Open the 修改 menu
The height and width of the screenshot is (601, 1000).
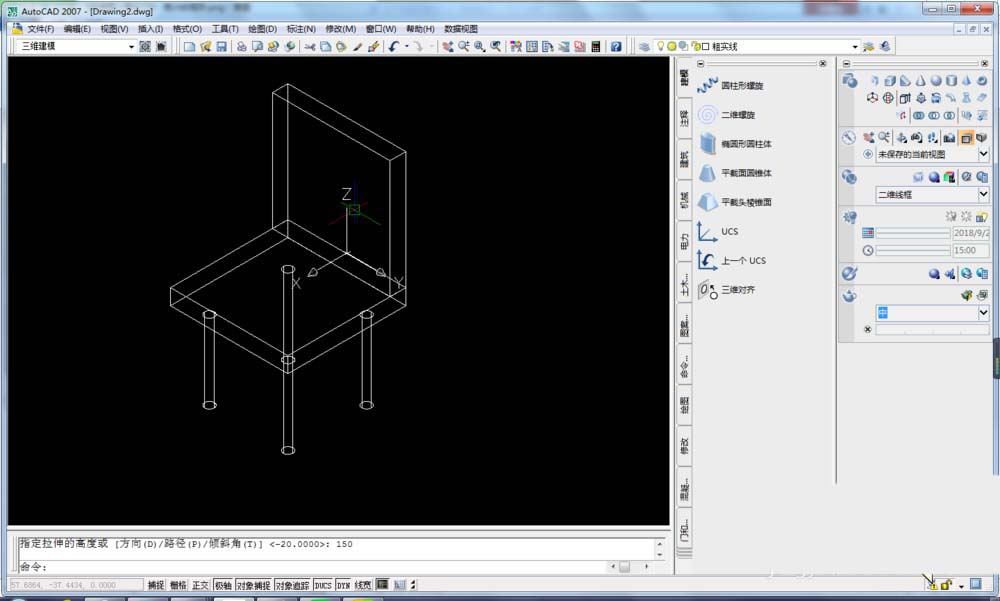click(340, 29)
